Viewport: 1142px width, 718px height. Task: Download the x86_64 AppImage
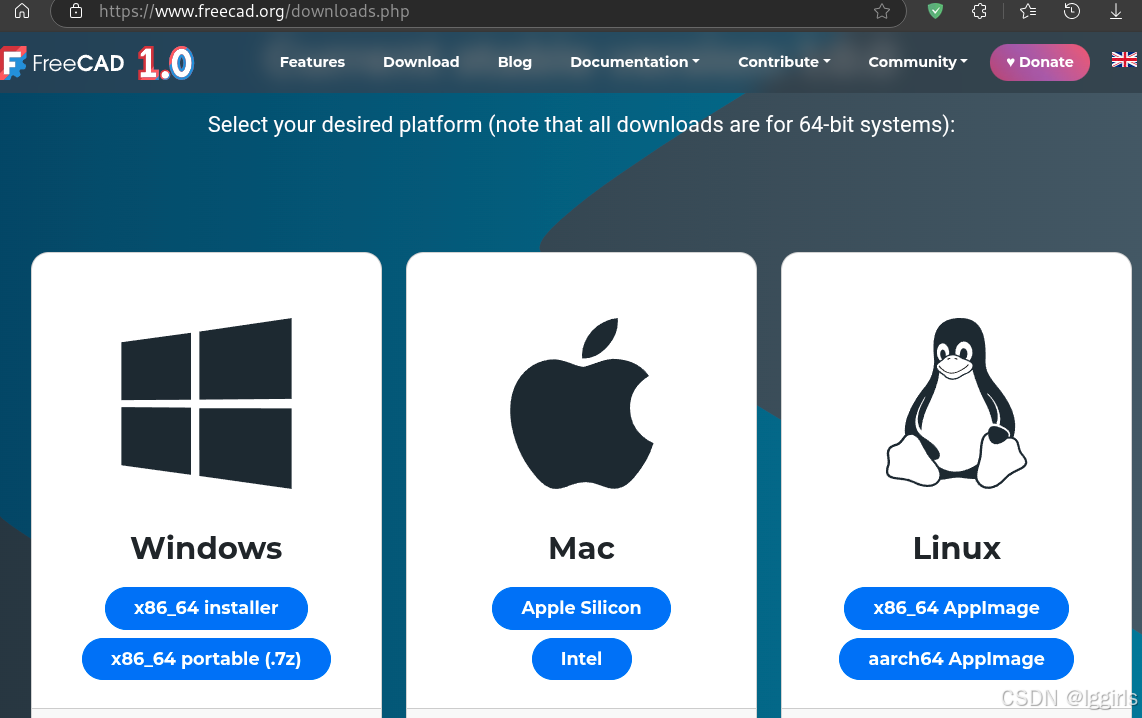pos(956,608)
